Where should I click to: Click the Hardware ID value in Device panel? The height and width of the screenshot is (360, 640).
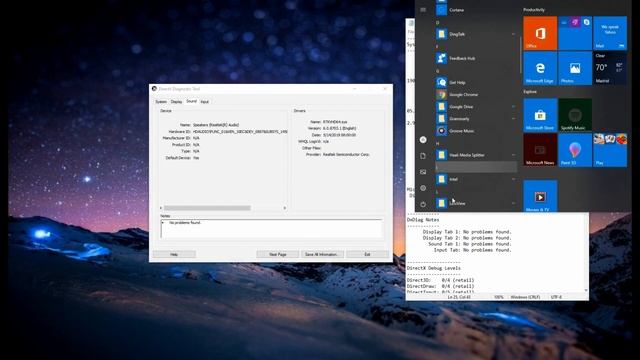click(240, 131)
